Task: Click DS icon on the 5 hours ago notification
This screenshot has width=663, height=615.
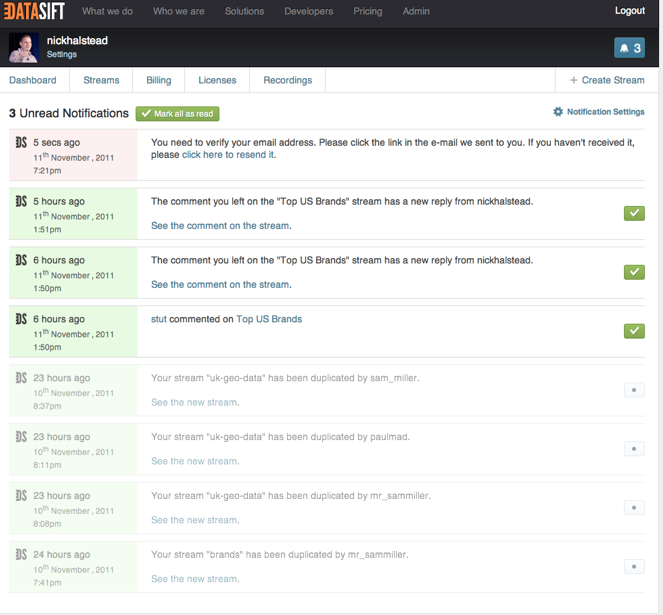Action: coord(21,201)
